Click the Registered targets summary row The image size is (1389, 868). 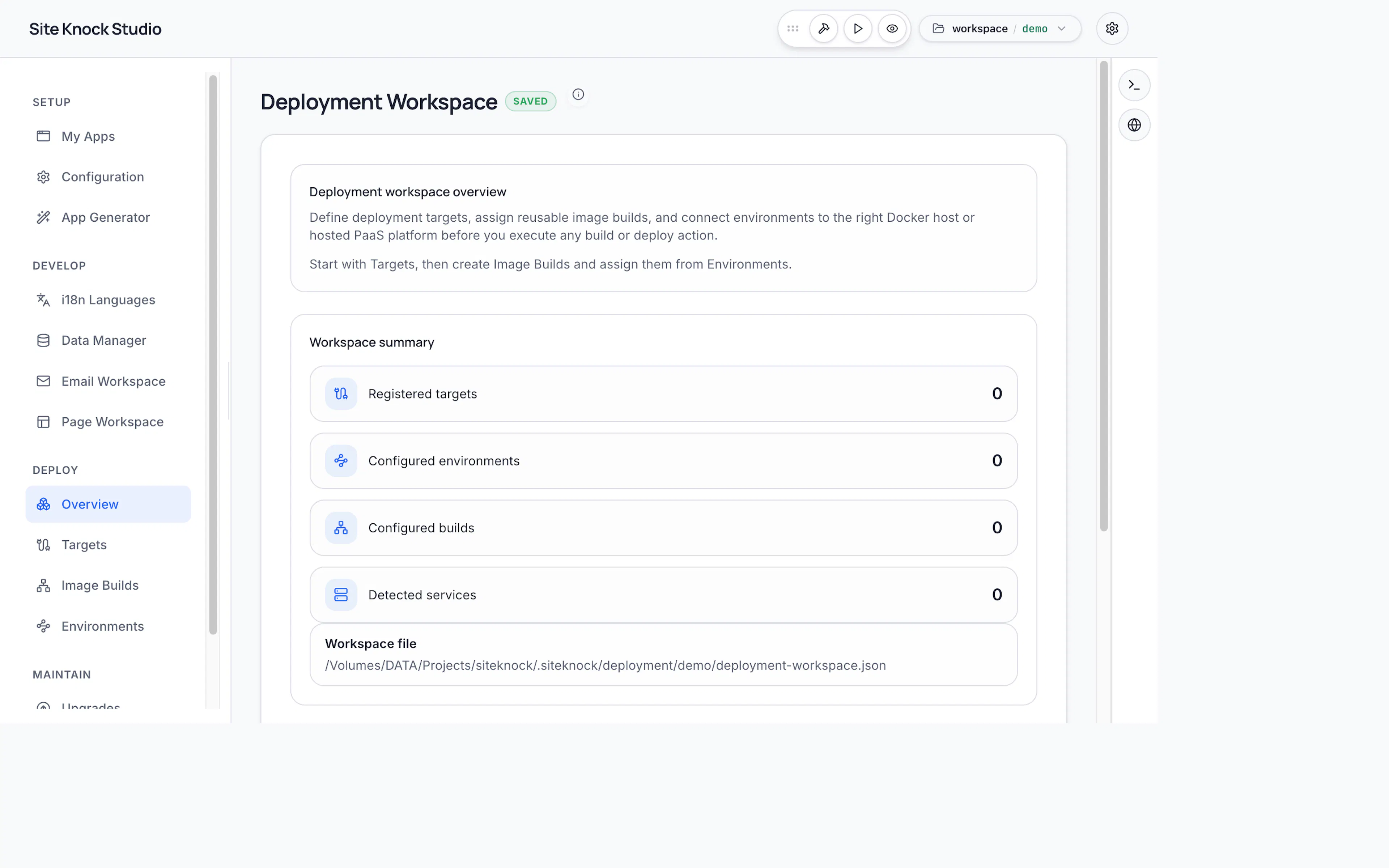663,394
